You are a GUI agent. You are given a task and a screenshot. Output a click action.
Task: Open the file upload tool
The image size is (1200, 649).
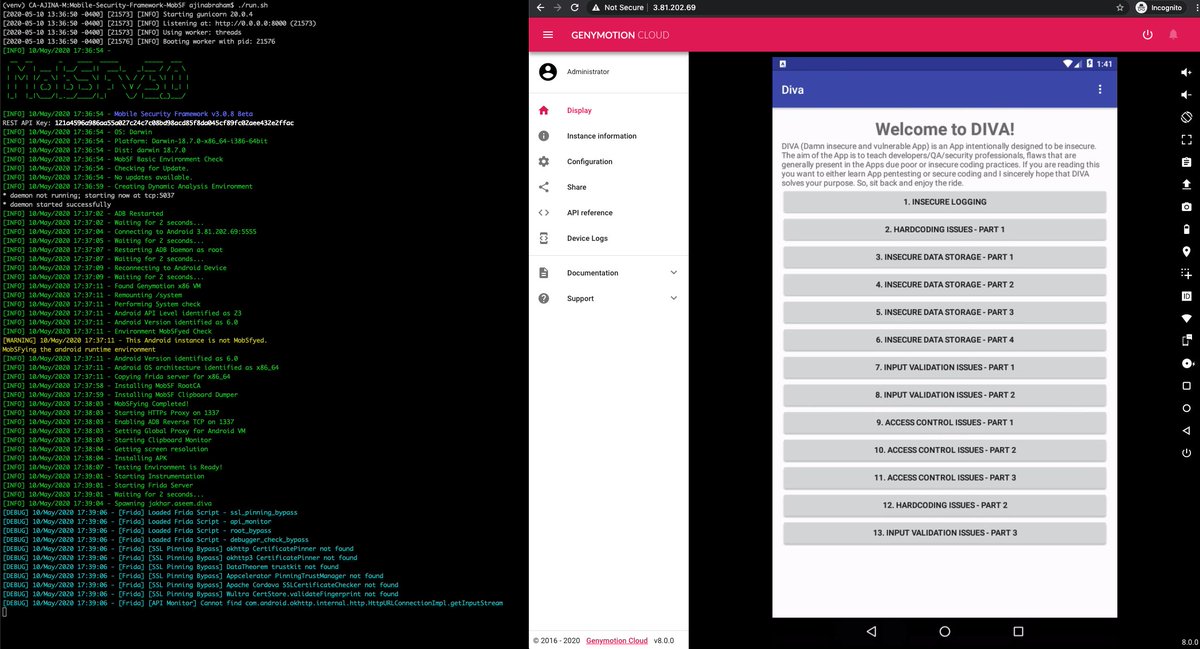[1186, 184]
